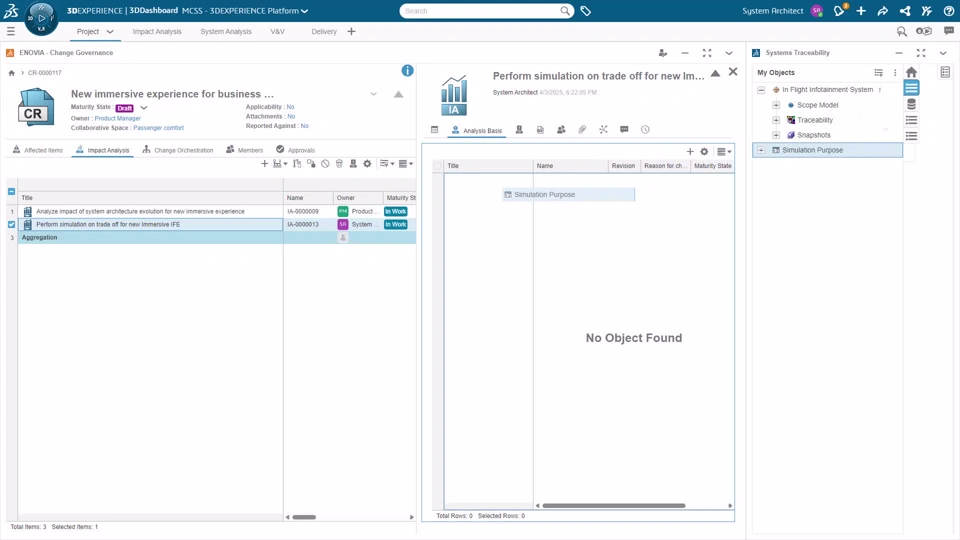960x540 pixels.
Task: Uncheck the Perform simulation row checkbox
Action: pos(12,225)
